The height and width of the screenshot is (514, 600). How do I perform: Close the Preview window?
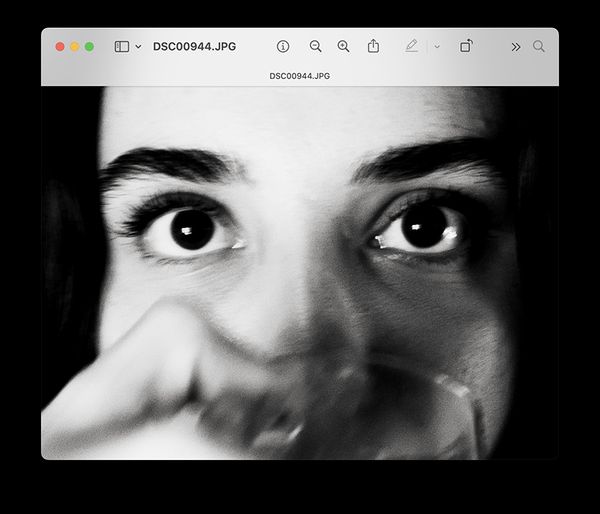click(60, 47)
